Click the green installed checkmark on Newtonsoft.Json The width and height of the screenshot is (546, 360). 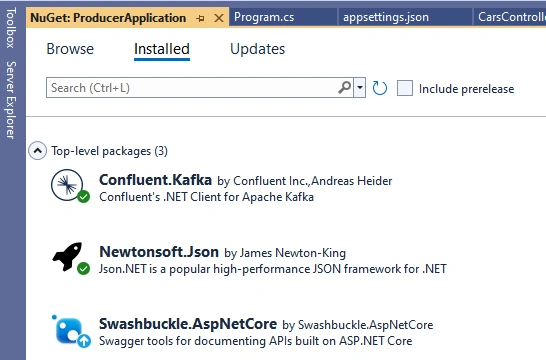tap(83, 268)
